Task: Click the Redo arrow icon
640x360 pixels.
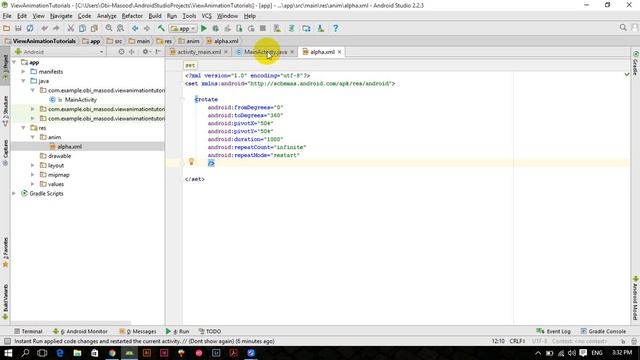Action: click(x=56, y=28)
